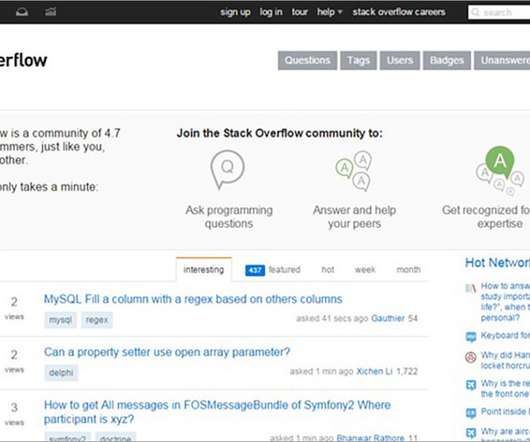Open hot question starting 'Why are airc'
The height and width of the screenshot is (442, 530).
pos(505,433)
